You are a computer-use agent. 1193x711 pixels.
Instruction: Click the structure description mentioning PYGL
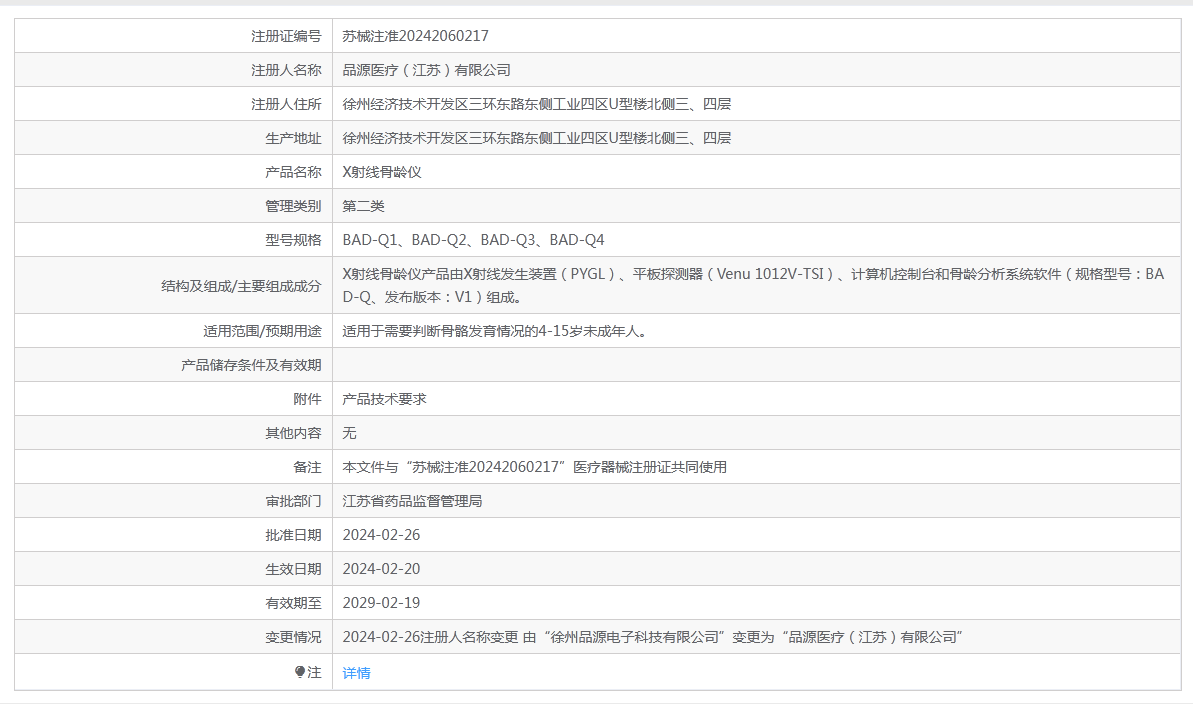coord(753,285)
